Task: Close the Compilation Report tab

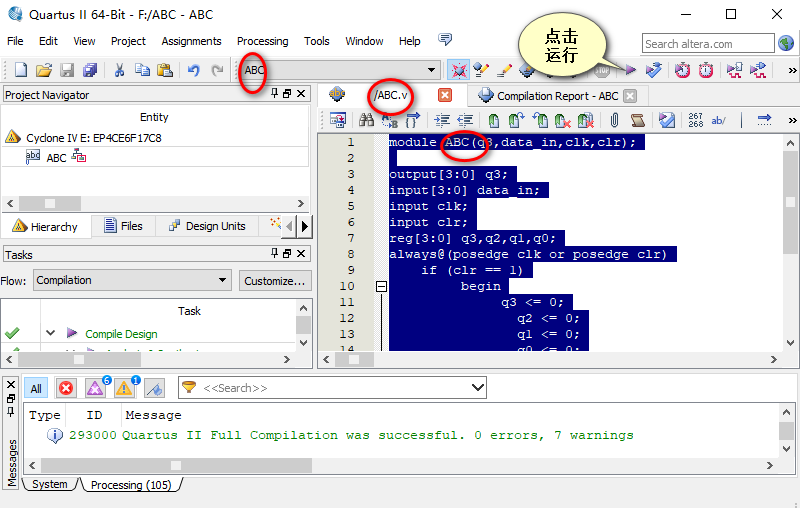Action: coord(630,96)
